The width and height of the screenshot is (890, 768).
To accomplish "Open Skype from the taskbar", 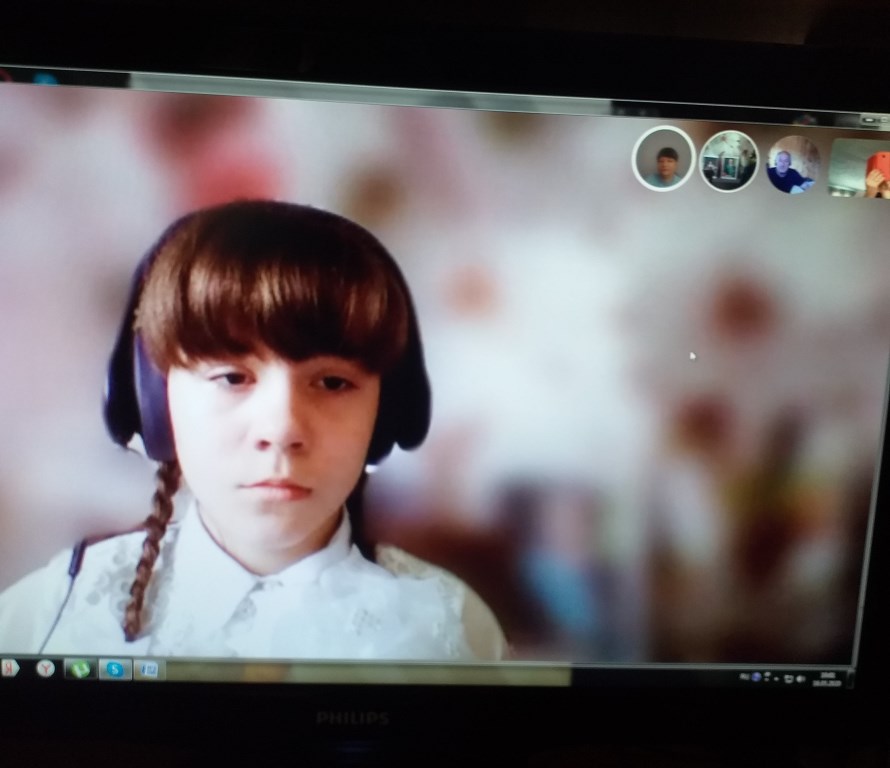I will 114,669.
